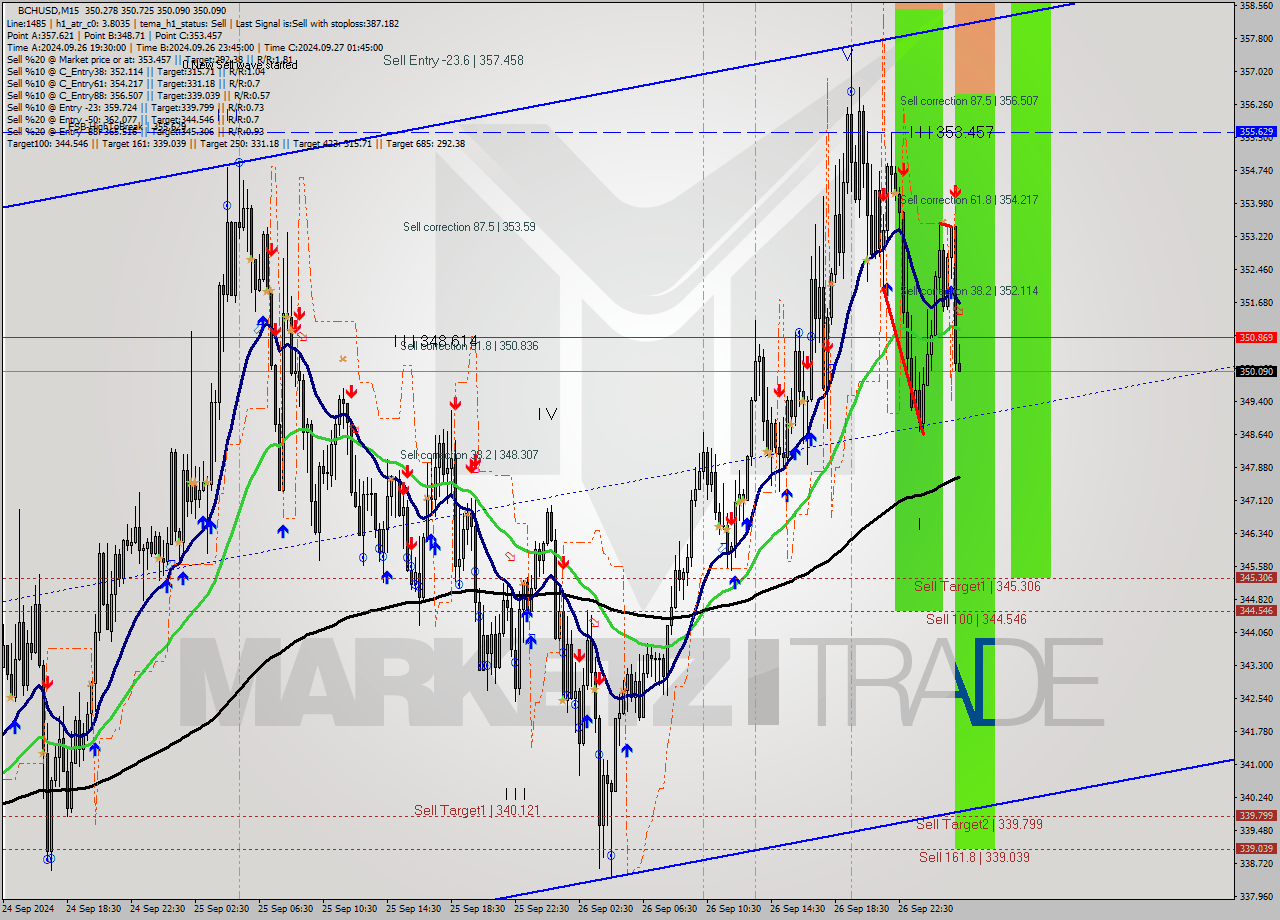
Task: Click the 'Sell correction 61.8 | 354.217' label
Action: click(969, 200)
